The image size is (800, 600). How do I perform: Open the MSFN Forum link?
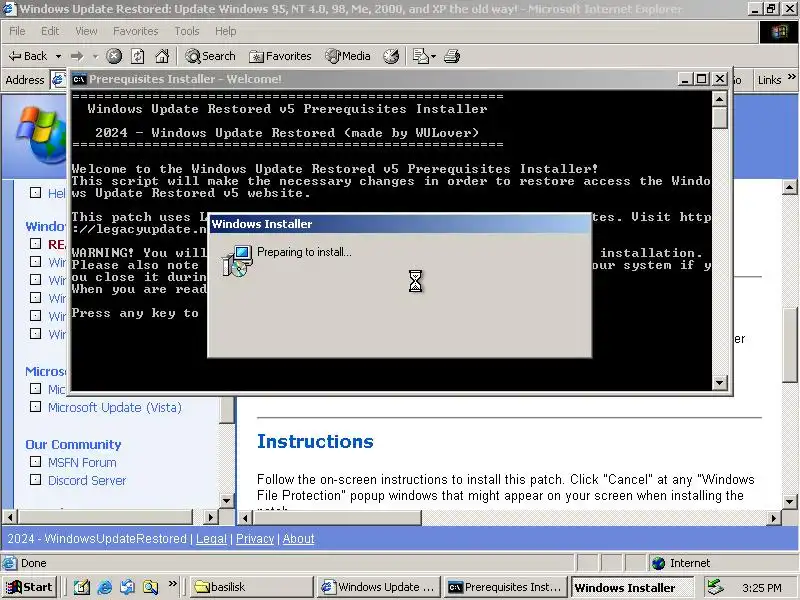(82, 463)
